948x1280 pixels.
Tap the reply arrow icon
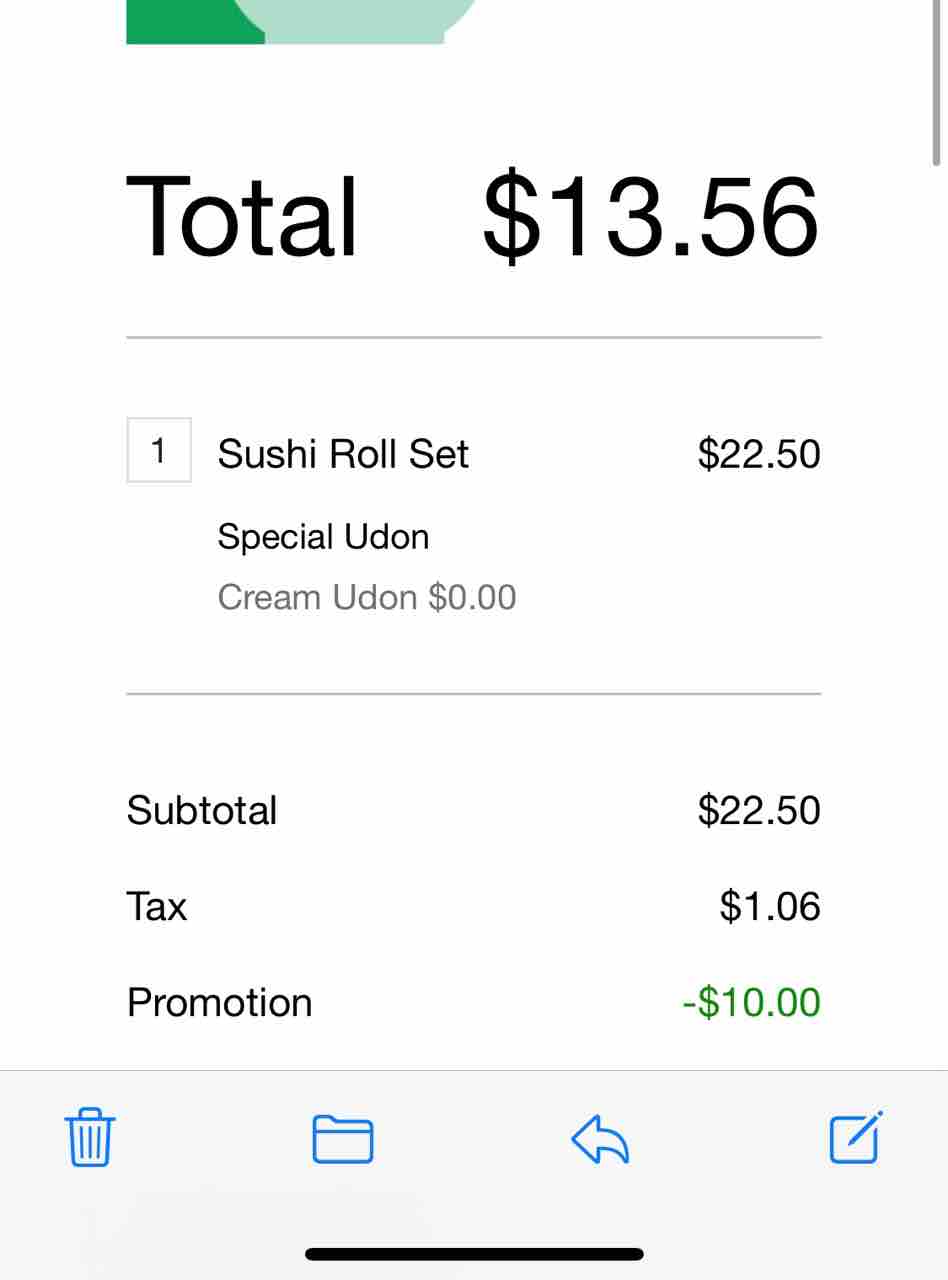tap(600, 1139)
